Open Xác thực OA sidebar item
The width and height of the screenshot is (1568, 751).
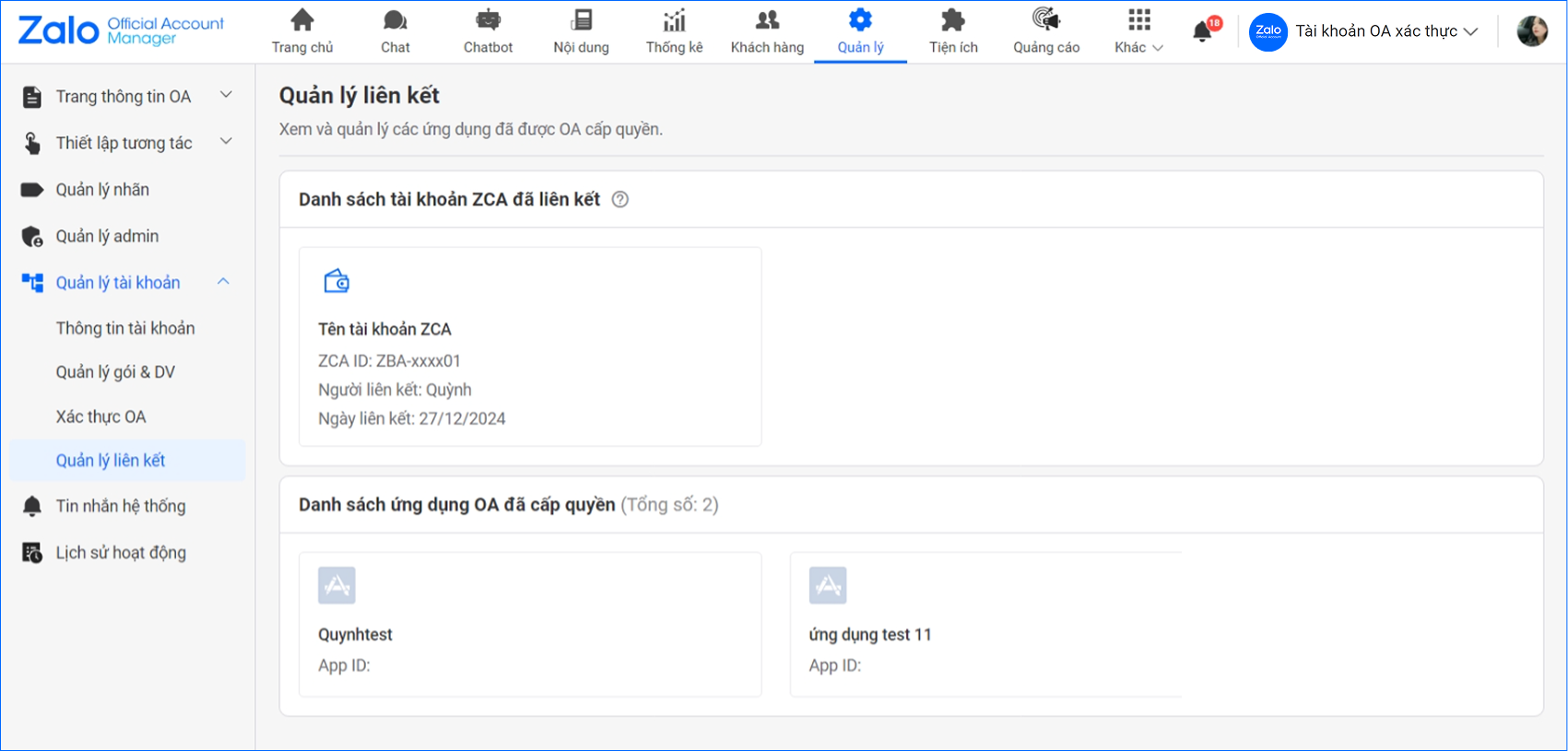(101, 417)
